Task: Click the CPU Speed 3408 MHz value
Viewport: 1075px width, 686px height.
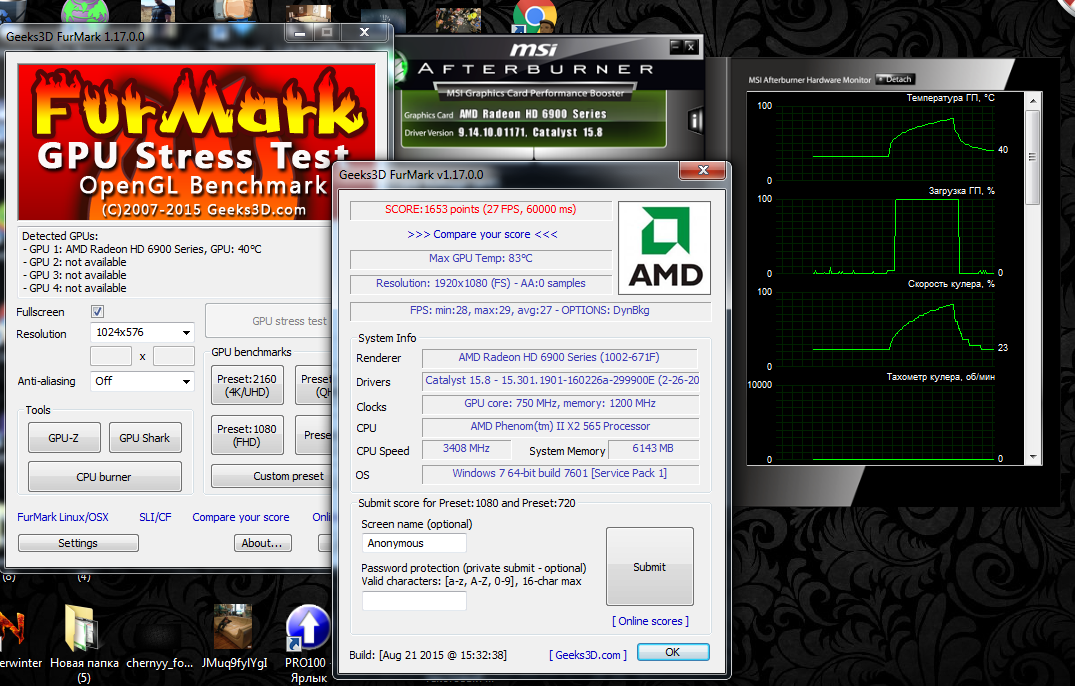Action: click(466, 448)
